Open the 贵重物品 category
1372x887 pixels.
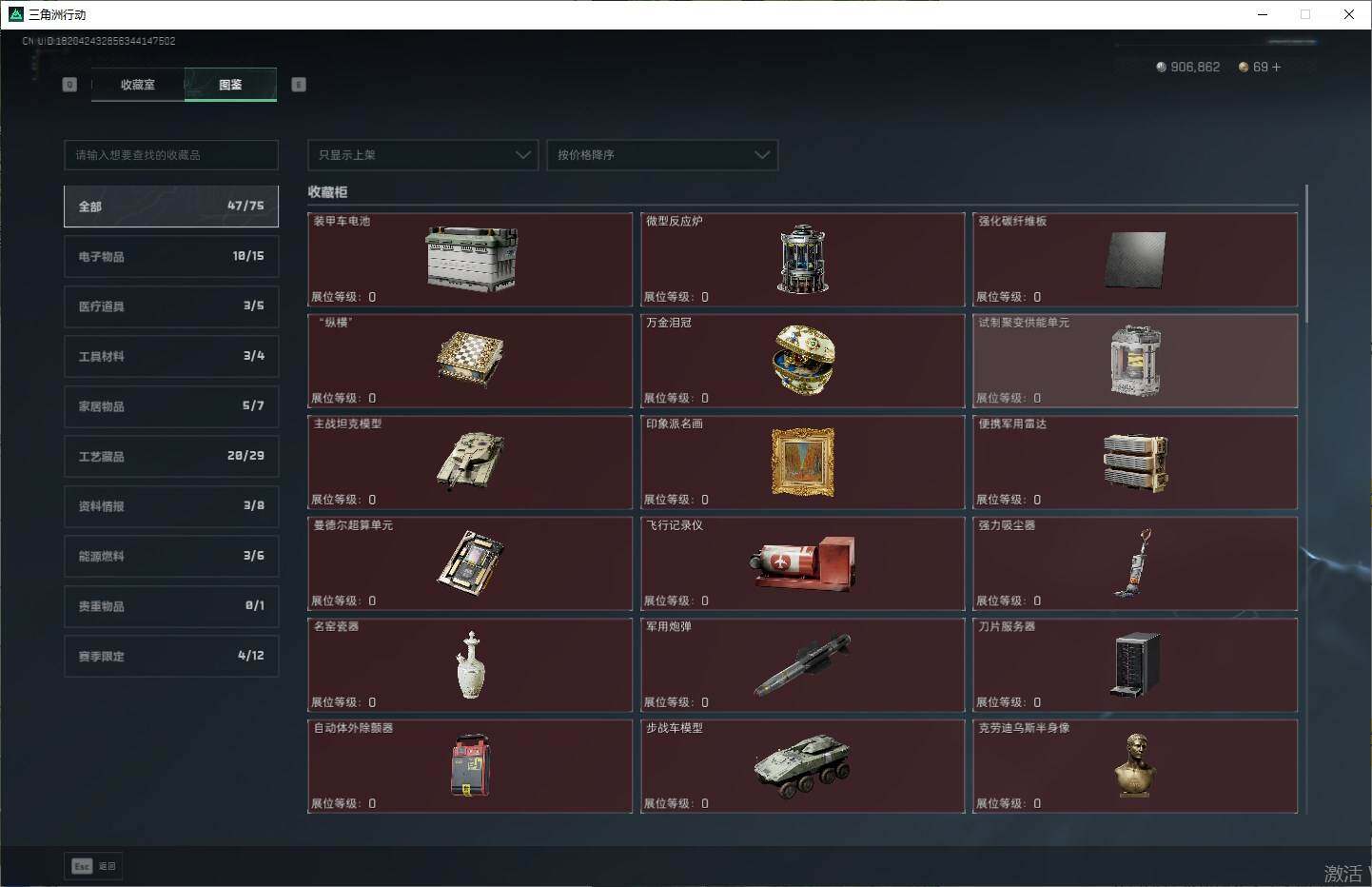[171, 606]
